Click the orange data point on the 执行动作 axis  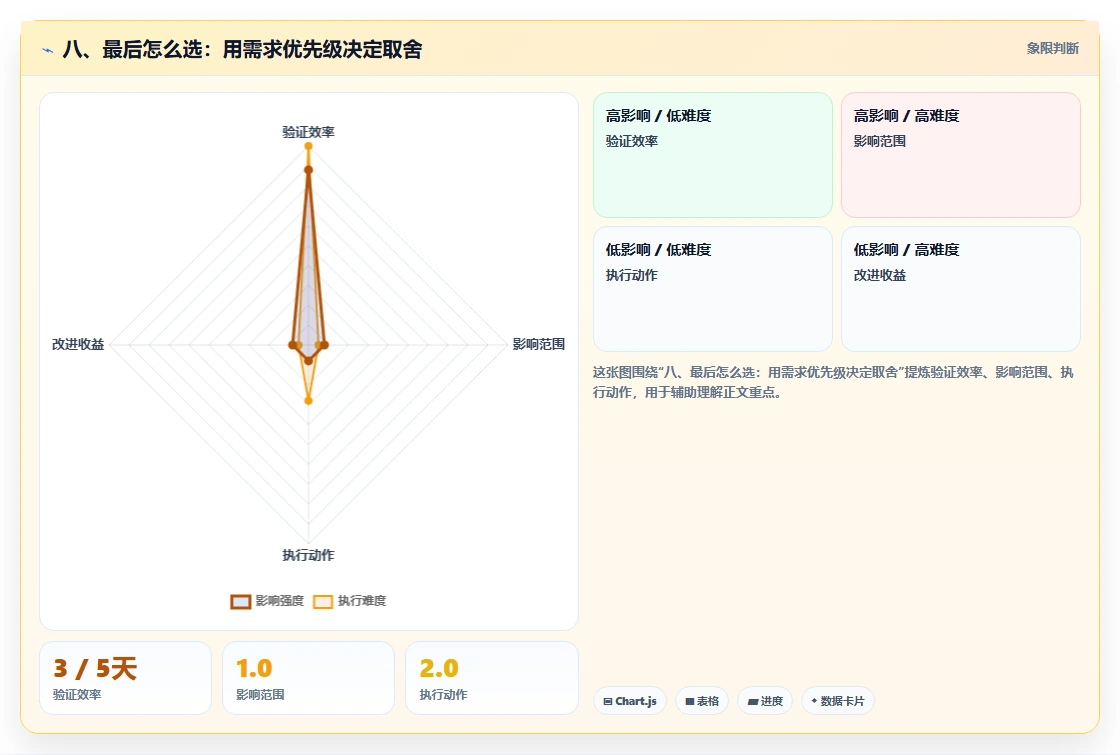pyautogui.click(x=309, y=401)
